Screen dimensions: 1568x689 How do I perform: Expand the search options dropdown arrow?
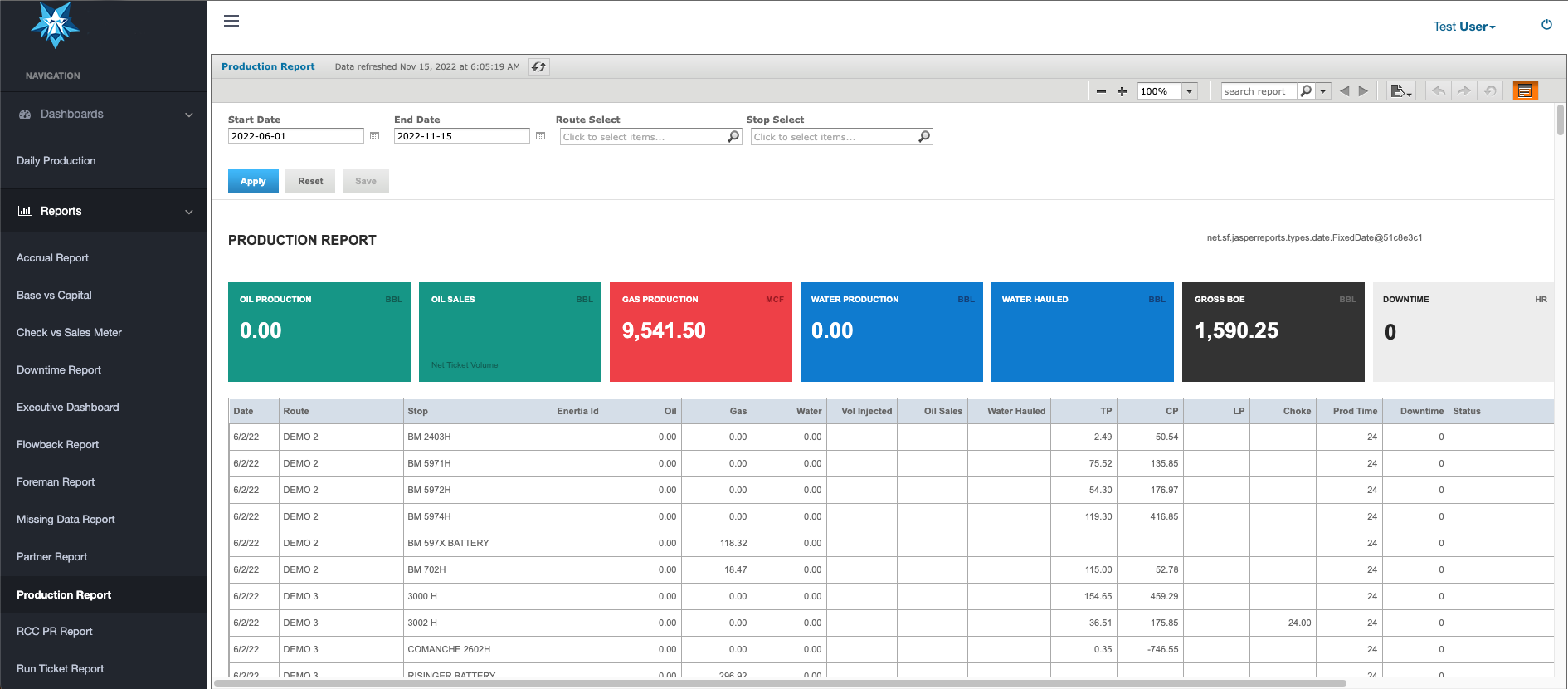[1324, 91]
